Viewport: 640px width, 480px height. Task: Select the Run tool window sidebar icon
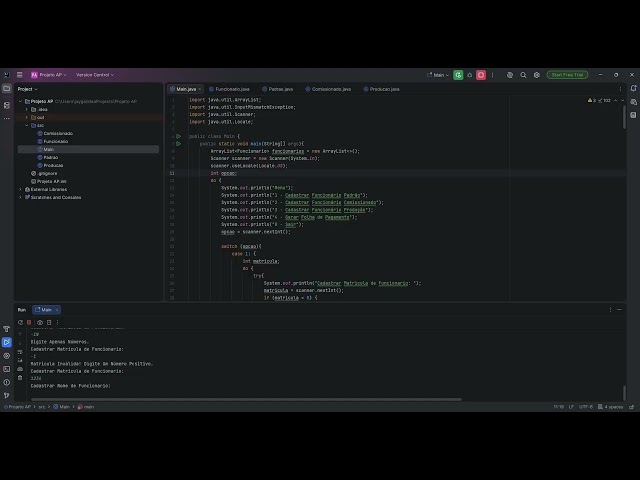pyautogui.click(x=7, y=342)
